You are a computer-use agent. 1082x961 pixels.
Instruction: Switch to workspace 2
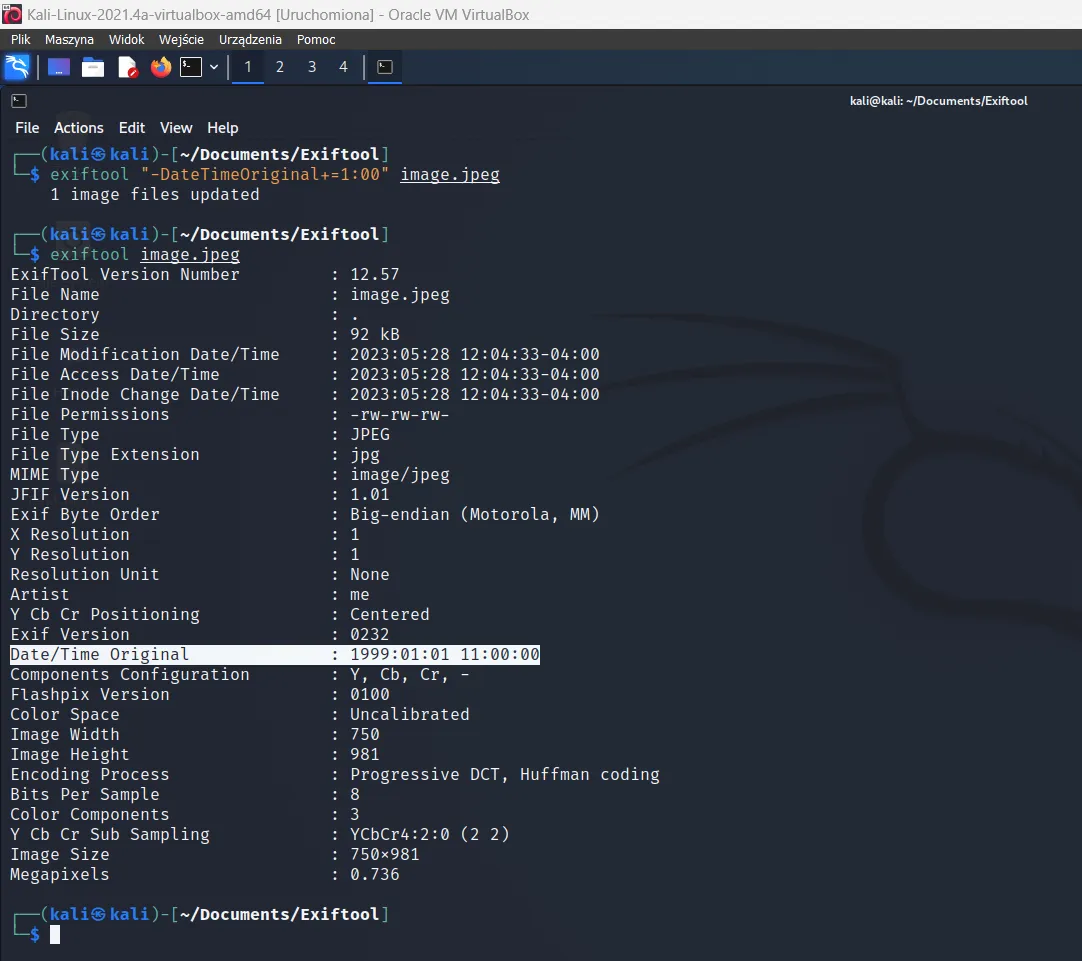pos(280,67)
